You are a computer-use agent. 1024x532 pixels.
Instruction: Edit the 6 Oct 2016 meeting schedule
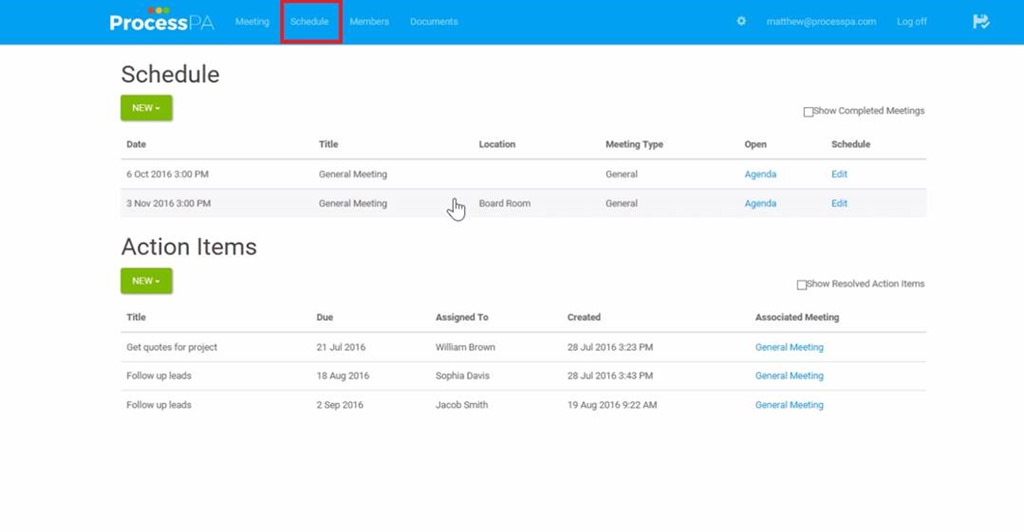click(x=839, y=174)
